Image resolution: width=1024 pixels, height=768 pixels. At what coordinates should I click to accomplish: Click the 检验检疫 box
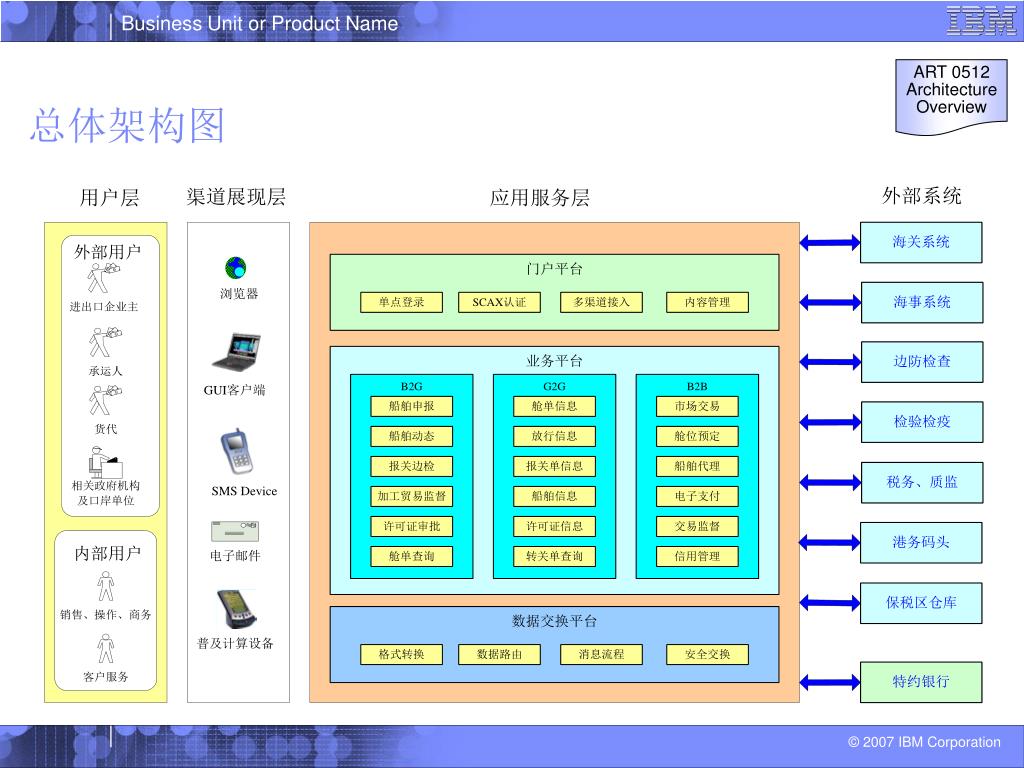pos(922,422)
